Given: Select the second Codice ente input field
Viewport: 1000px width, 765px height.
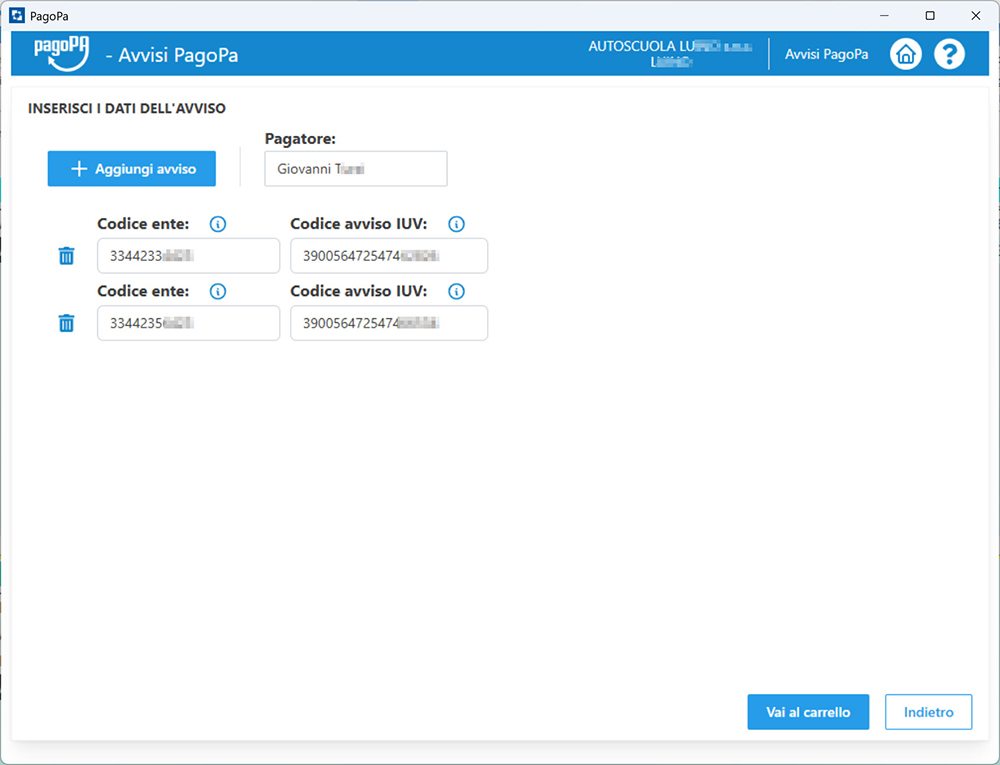Looking at the screenshot, I should point(188,323).
